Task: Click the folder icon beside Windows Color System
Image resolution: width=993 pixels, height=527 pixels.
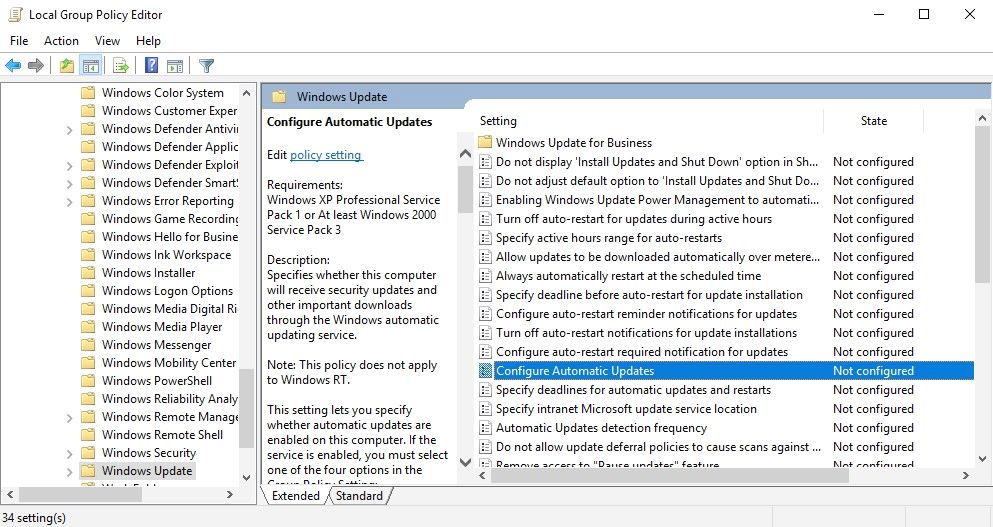Action: pyautogui.click(x=88, y=92)
